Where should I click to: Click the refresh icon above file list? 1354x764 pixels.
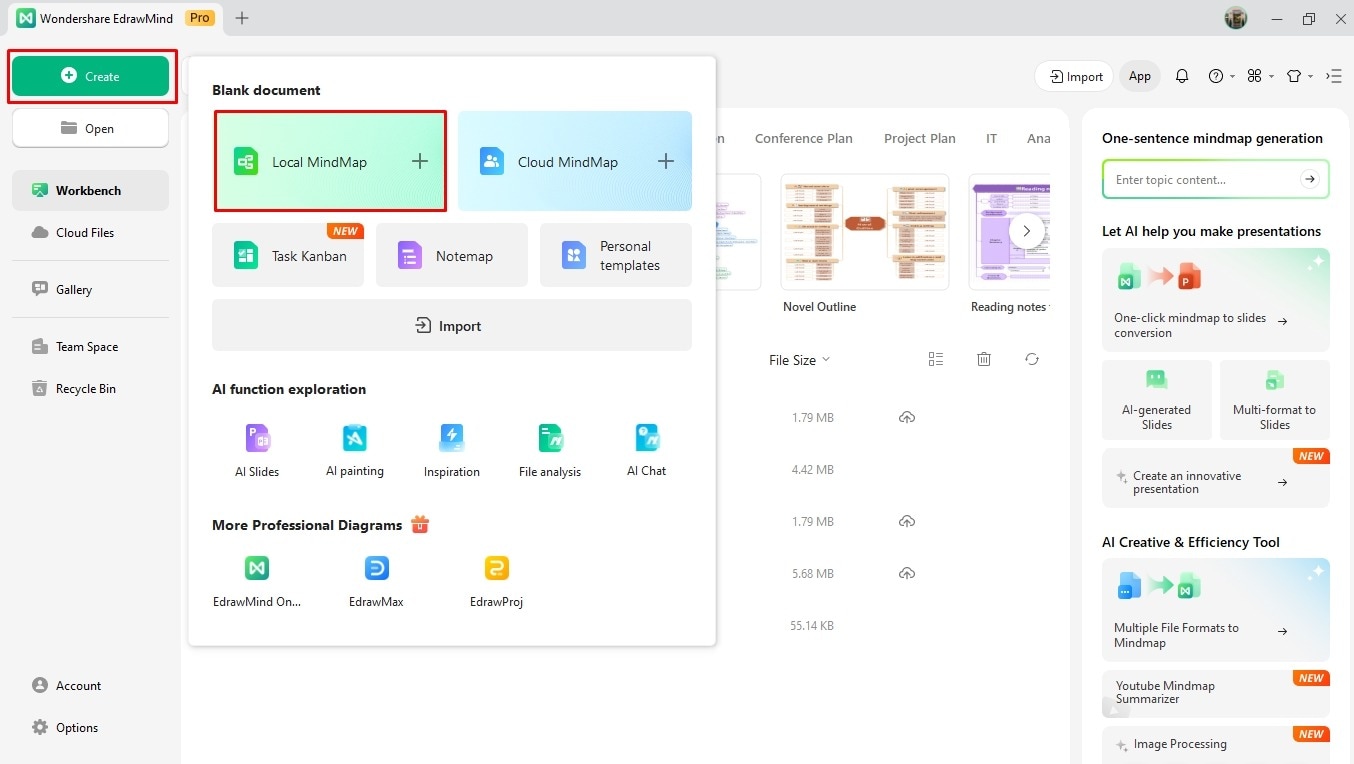point(1032,359)
